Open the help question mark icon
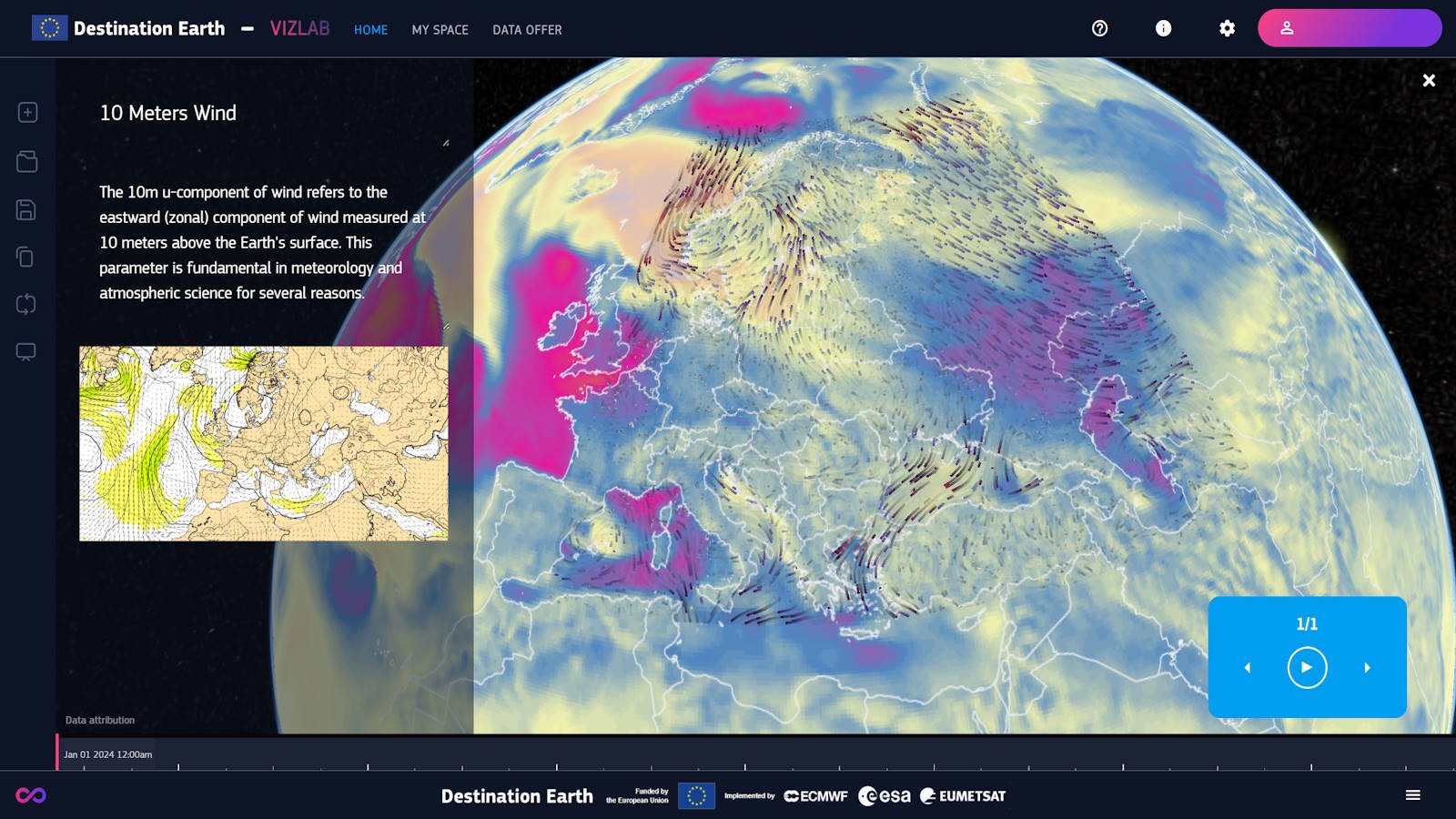 point(1099,28)
